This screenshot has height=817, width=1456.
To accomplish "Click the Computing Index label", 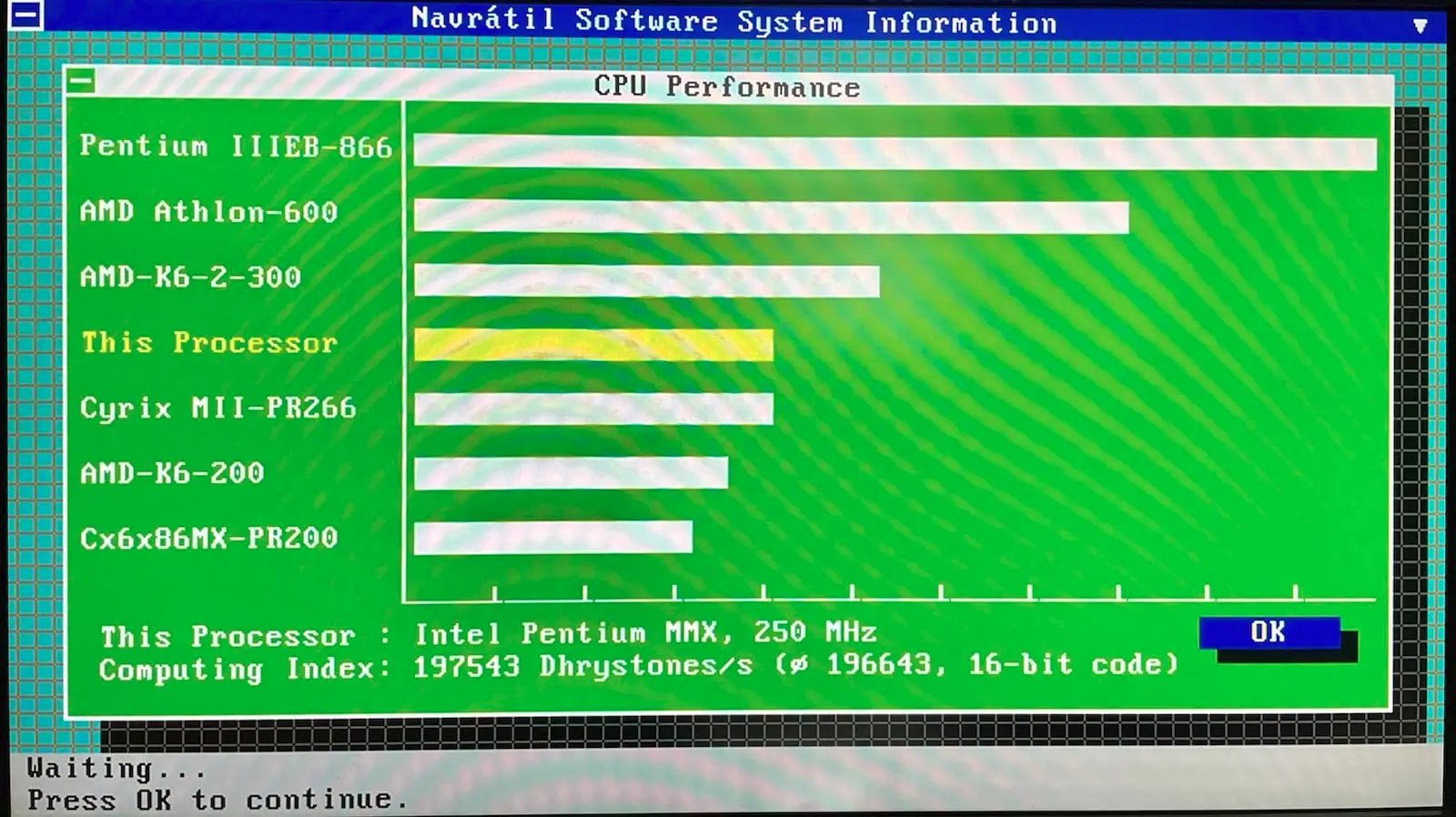I will 245,669.
